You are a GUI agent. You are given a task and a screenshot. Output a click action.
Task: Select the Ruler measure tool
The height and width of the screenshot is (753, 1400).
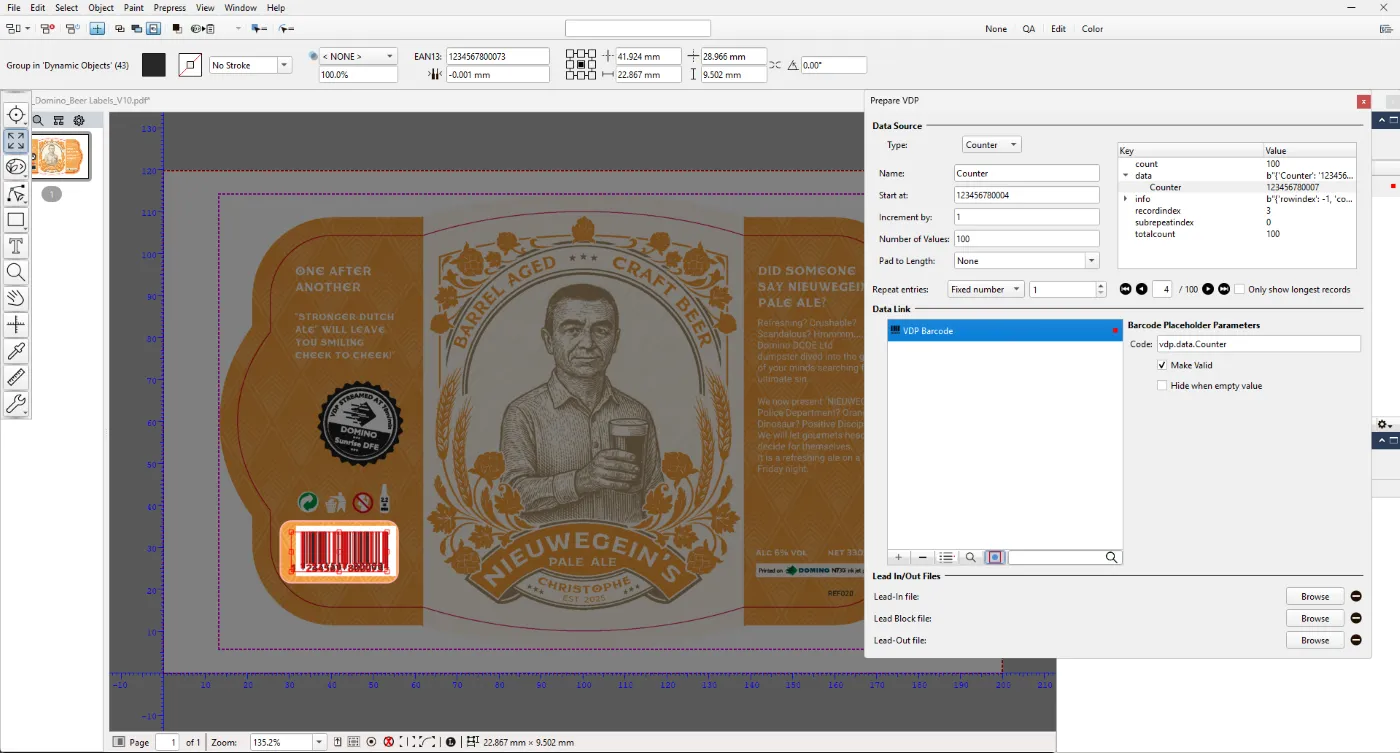click(x=16, y=378)
